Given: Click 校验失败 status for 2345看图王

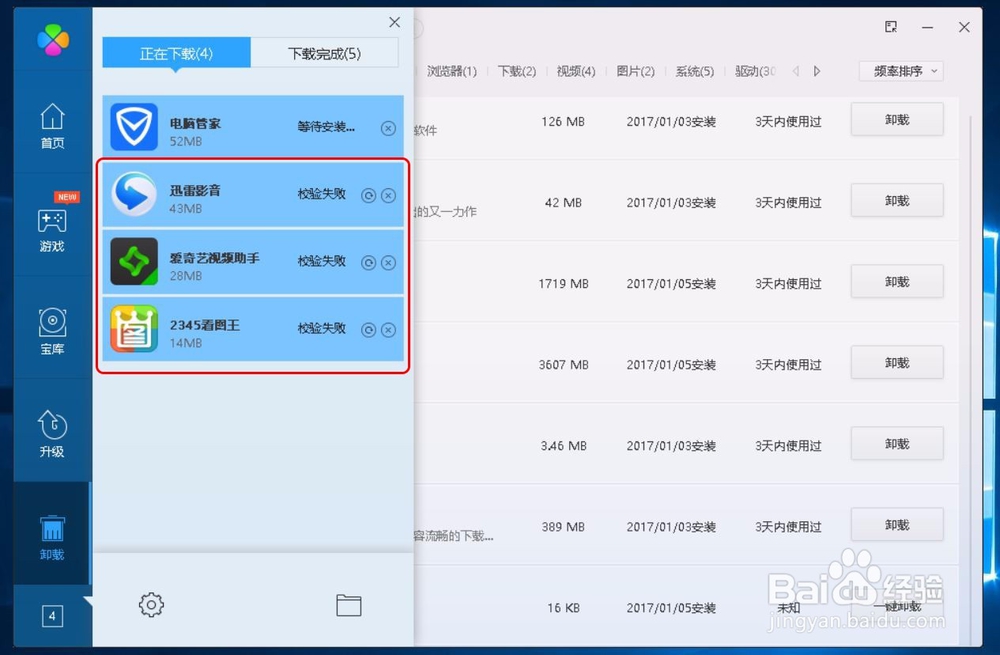Looking at the screenshot, I should click(321, 328).
